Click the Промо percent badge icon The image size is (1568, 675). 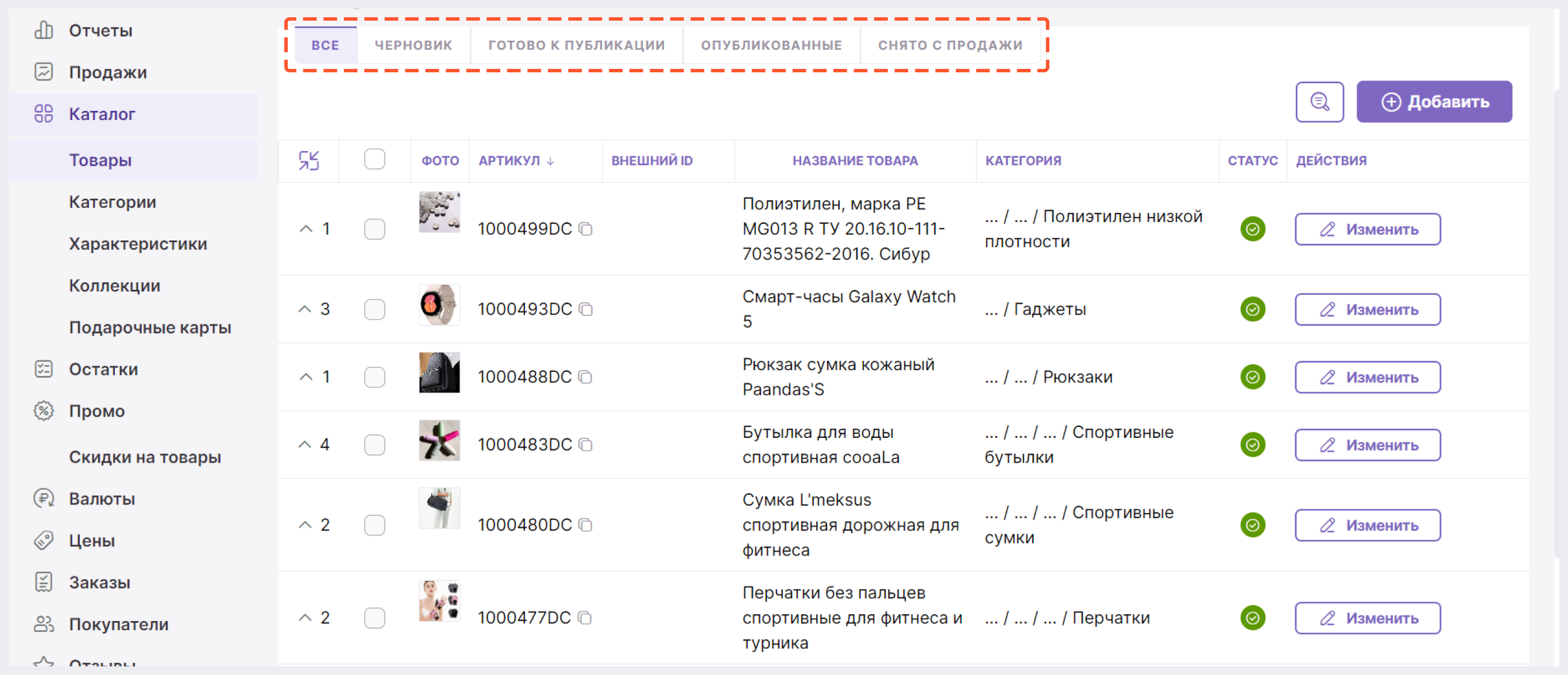44,411
